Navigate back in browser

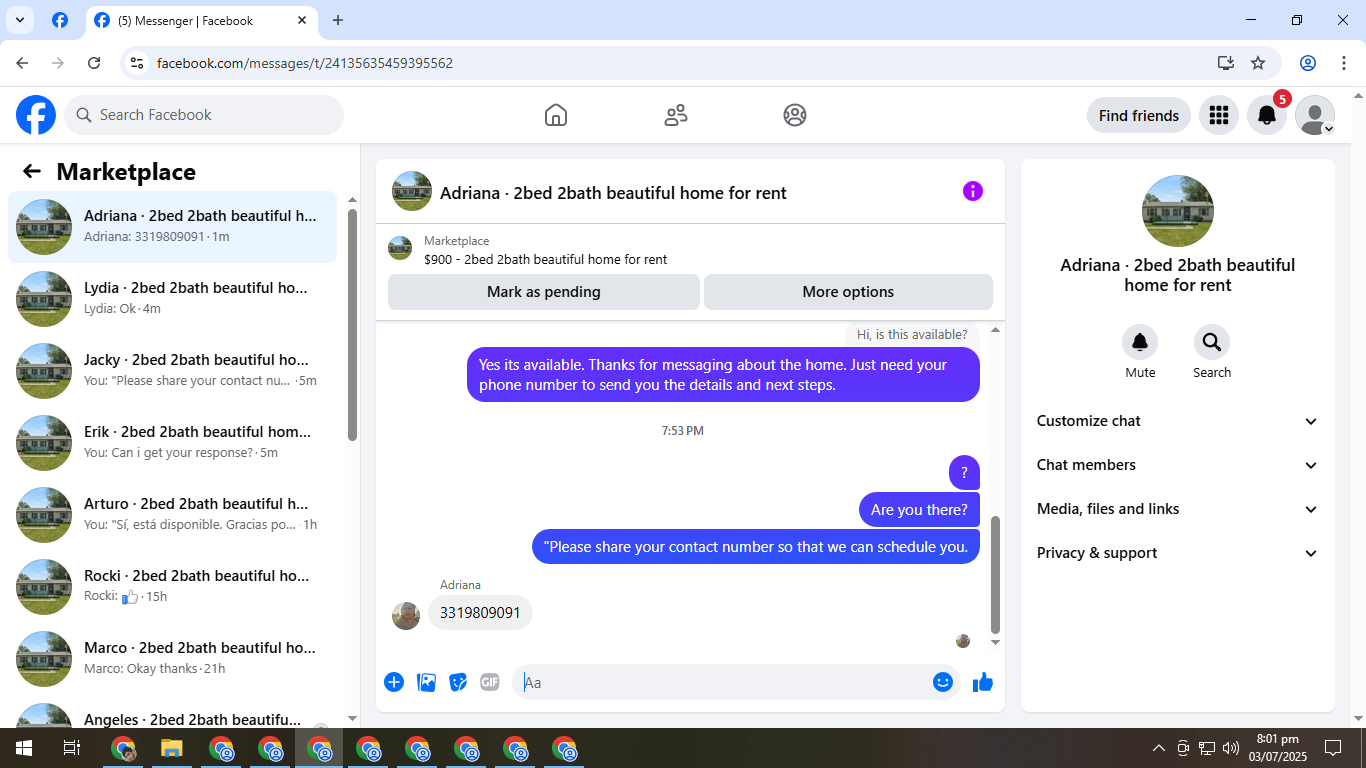tap(23, 63)
